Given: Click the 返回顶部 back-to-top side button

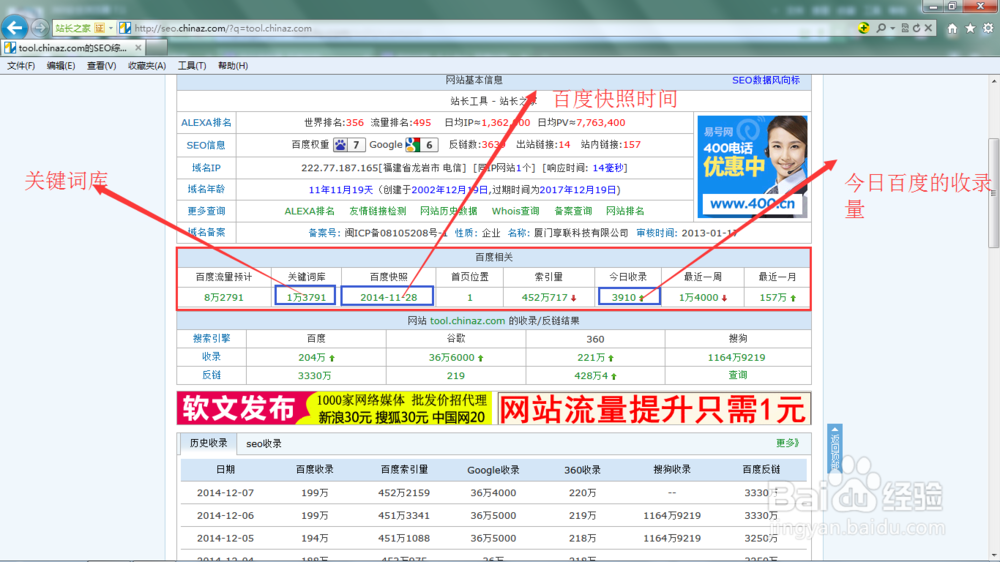Looking at the screenshot, I should 835,448.
